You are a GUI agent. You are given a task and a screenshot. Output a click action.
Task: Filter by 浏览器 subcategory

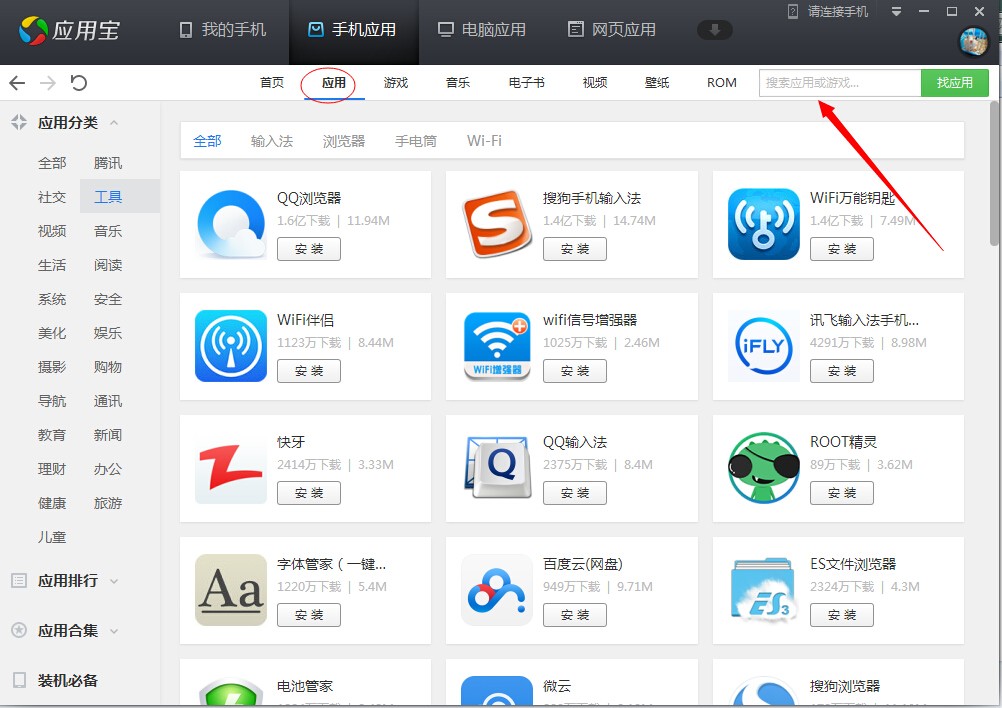click(x=344, y=141)
